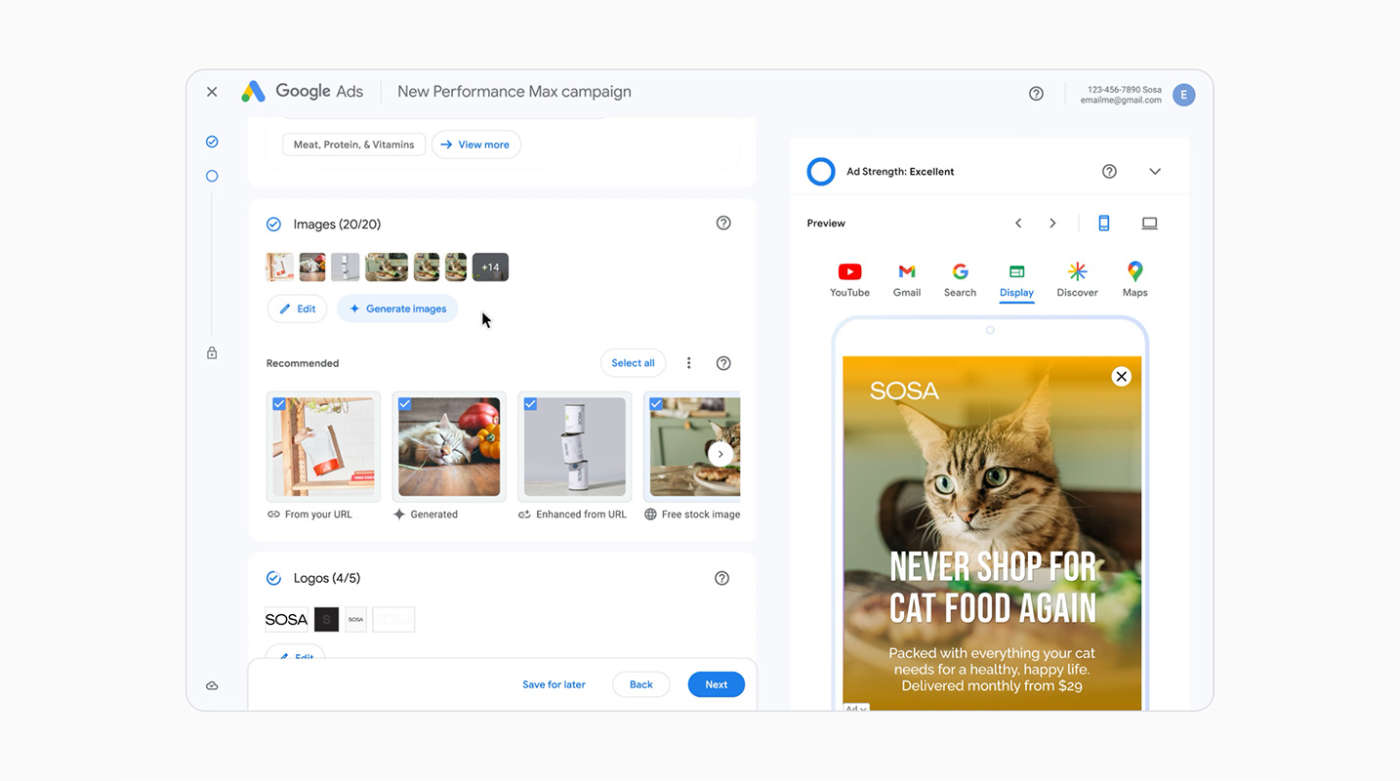Click Generate images
The height and width of the screenshot is (781, 1400).
tap(397, 309)
